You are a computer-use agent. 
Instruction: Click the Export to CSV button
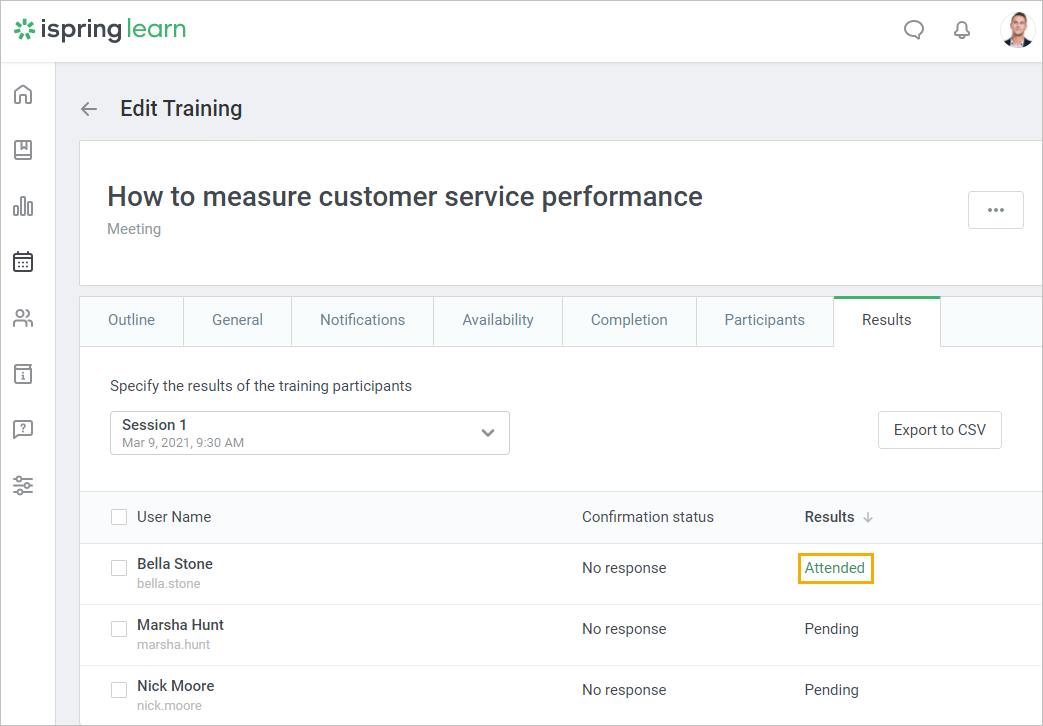939,430
